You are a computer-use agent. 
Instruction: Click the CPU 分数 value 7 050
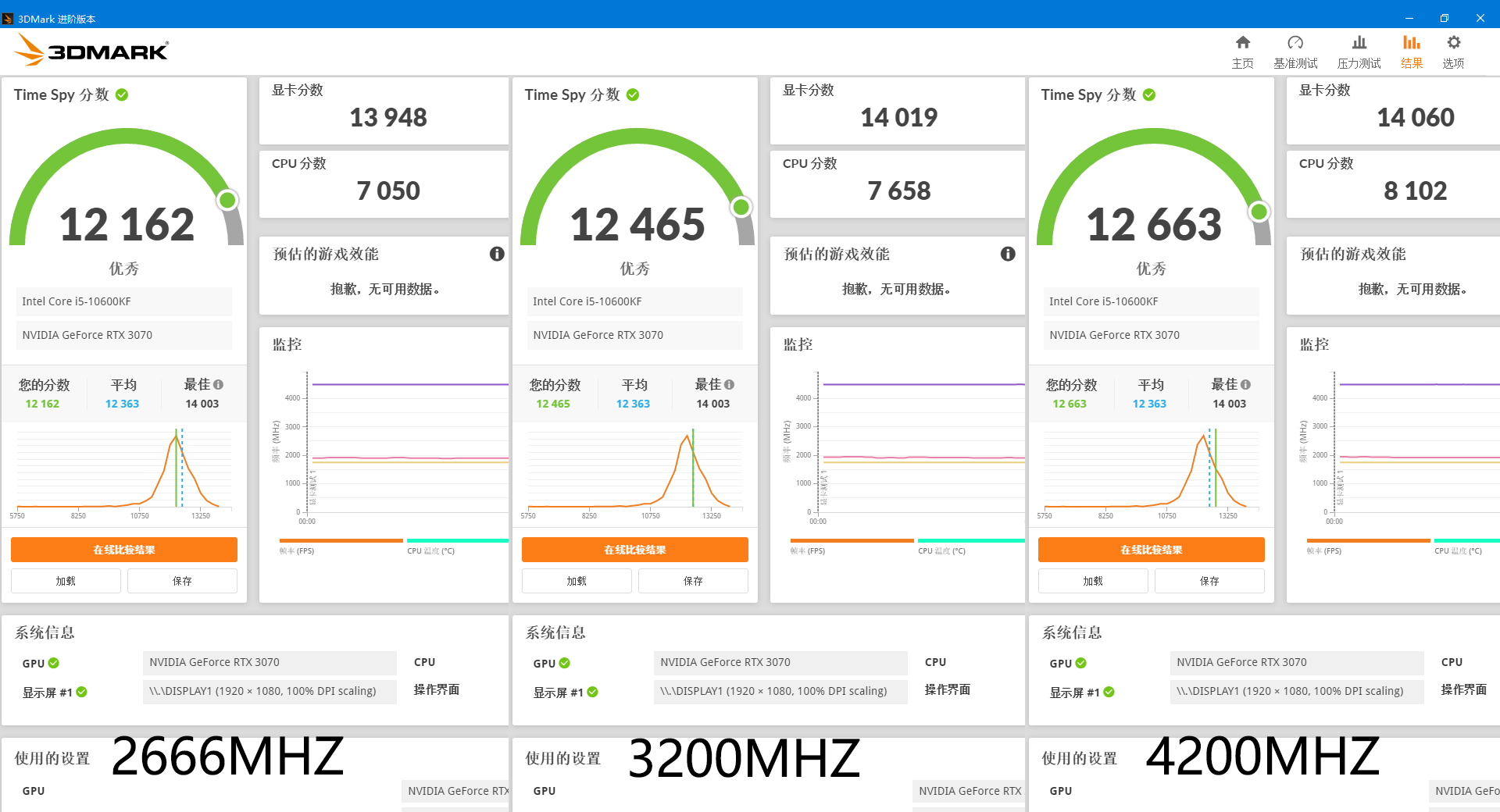388,191
